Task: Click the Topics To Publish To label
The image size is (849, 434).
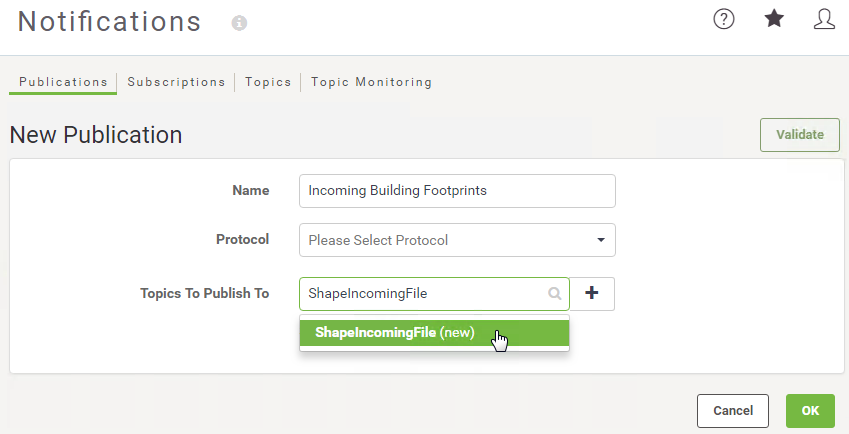Action: [x=205, y=293]
